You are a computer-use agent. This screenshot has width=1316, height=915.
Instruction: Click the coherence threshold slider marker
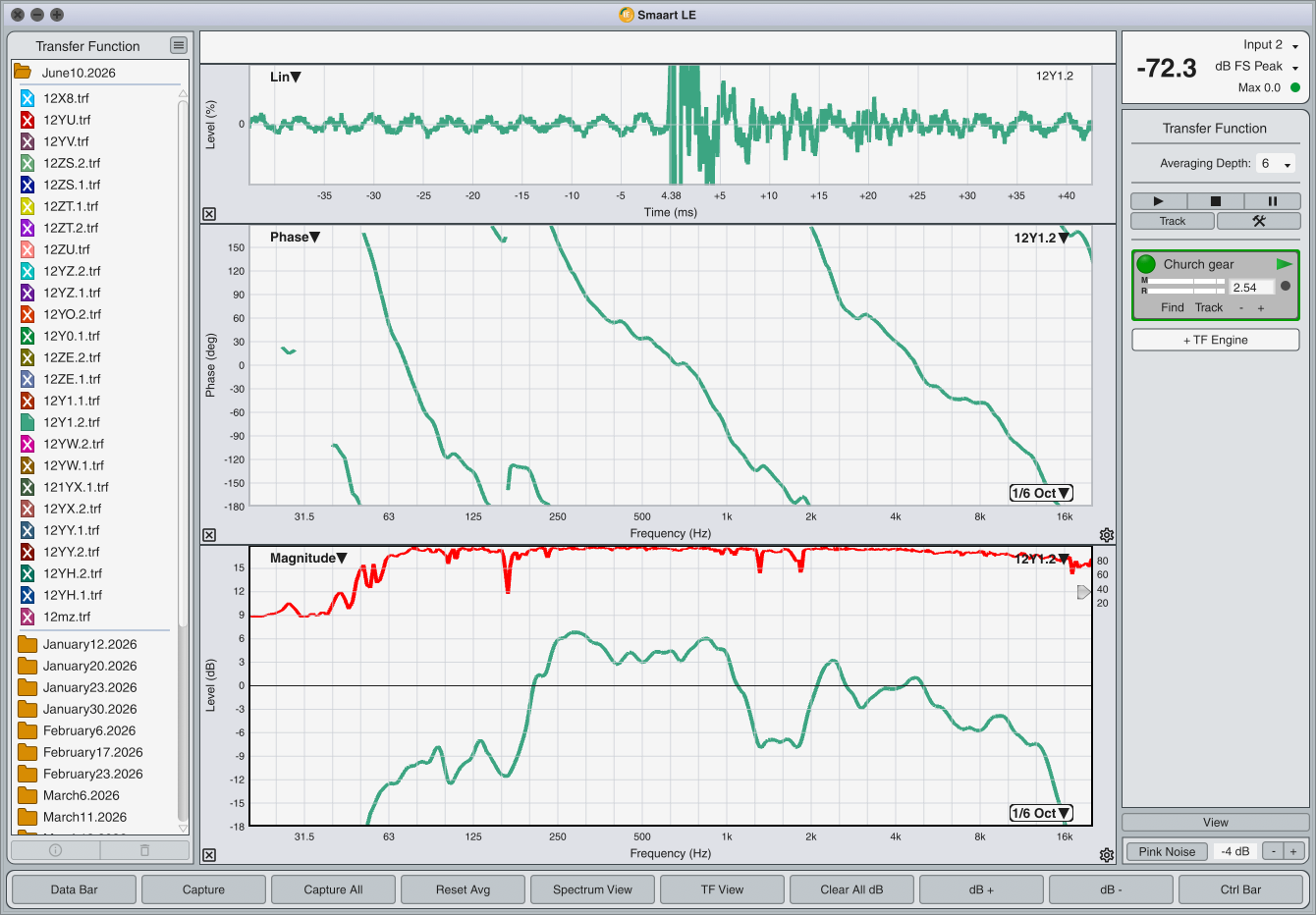pyautogui.click(x=1083, y=592)
